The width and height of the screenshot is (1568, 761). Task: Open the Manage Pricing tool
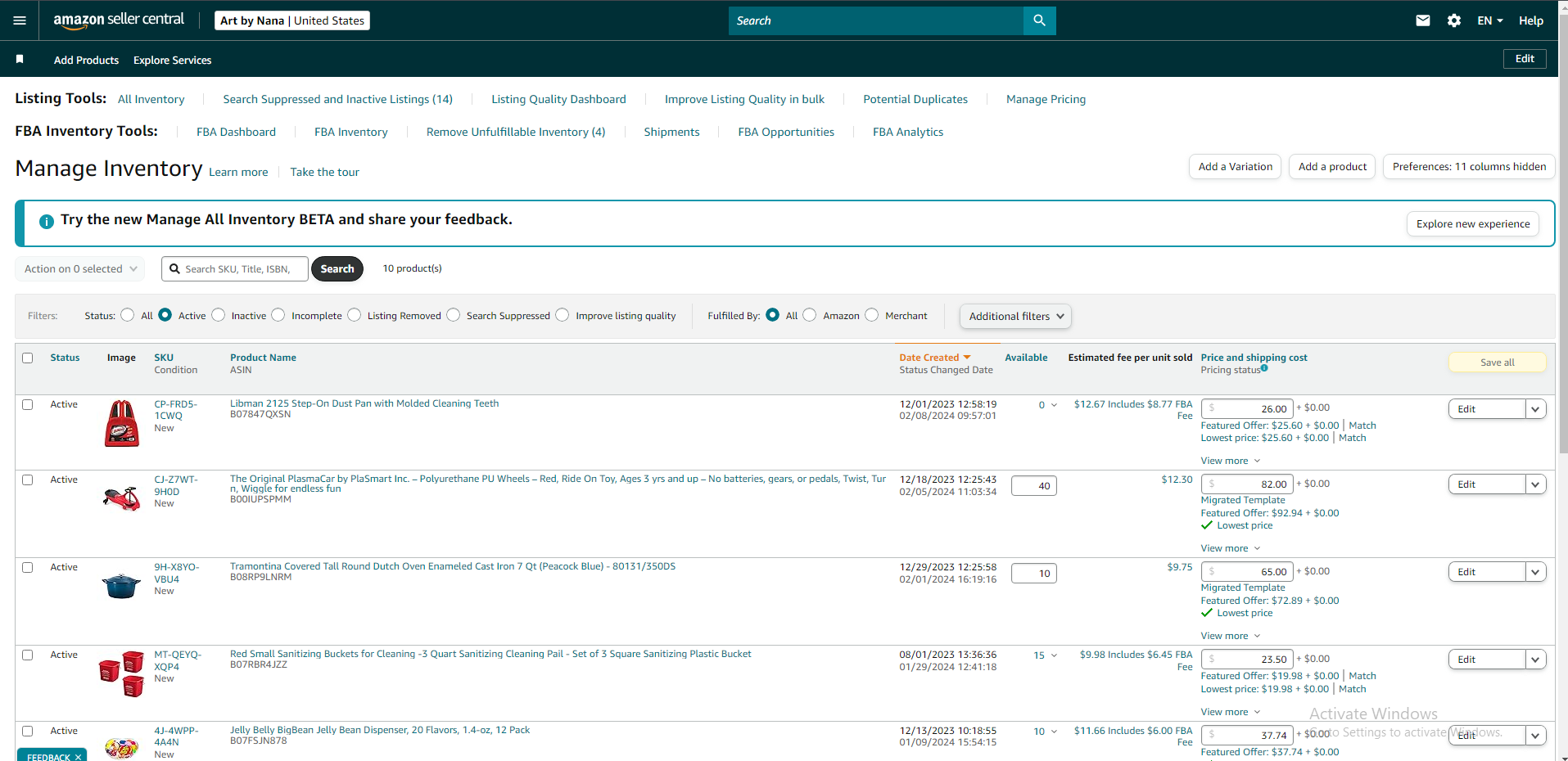1046,99
